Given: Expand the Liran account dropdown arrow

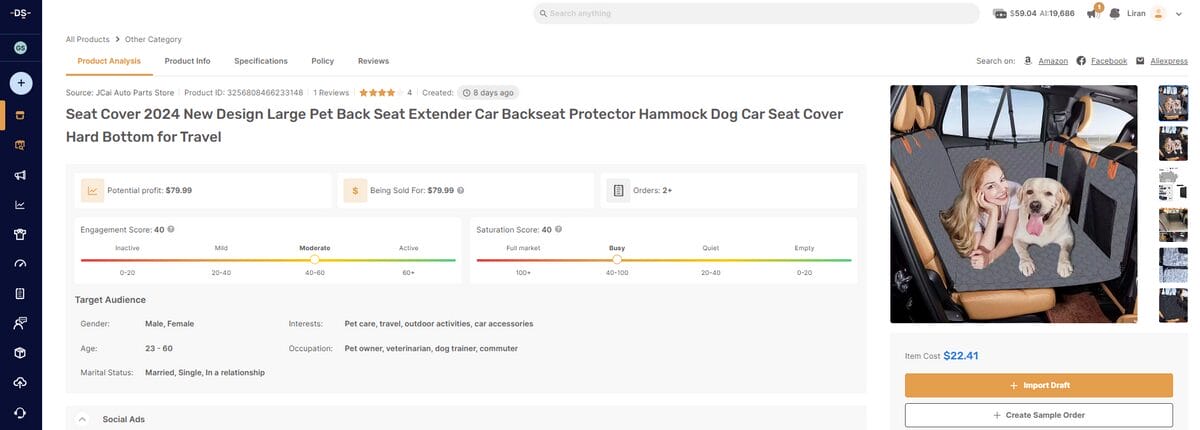Looking at the screenshot, I should pyautogui.click(x=1179, y=13).
